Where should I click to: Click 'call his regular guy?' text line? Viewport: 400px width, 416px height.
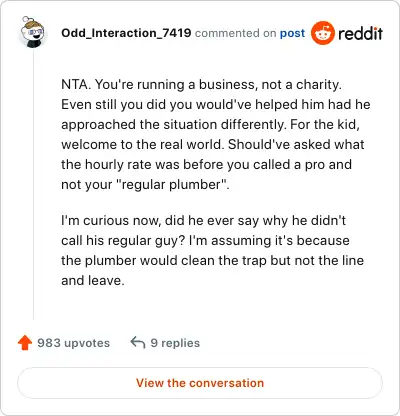click(205, 241)
